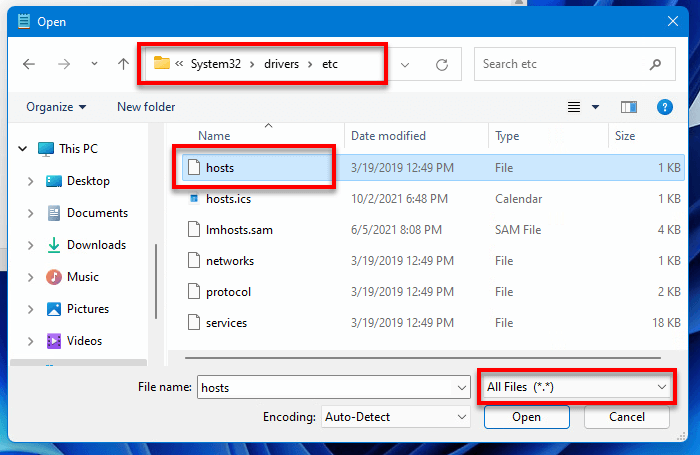Click the protocol file icon
Viewport: 700px width, 455px height.
click(194, 291)
